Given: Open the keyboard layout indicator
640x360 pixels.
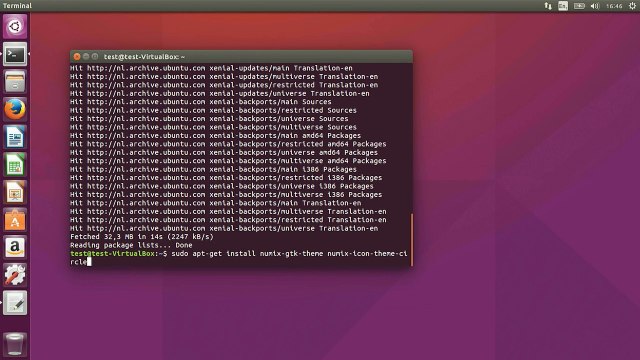Looking at the screenshot, I should 563,6.
